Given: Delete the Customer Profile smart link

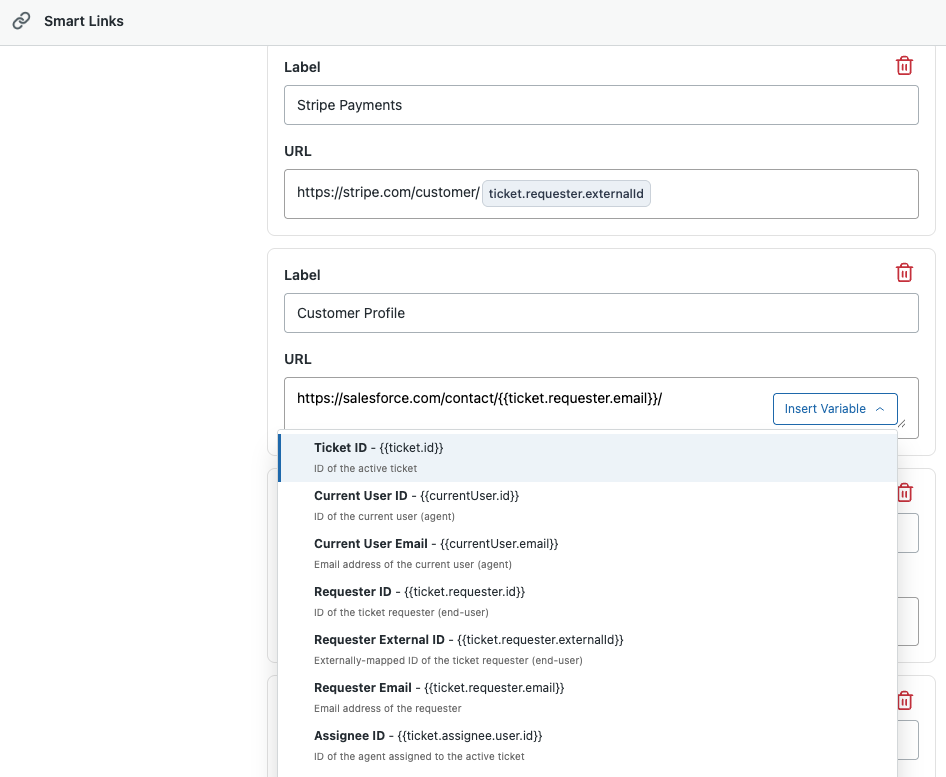Looking at the screenshot, I should (904, 273).
